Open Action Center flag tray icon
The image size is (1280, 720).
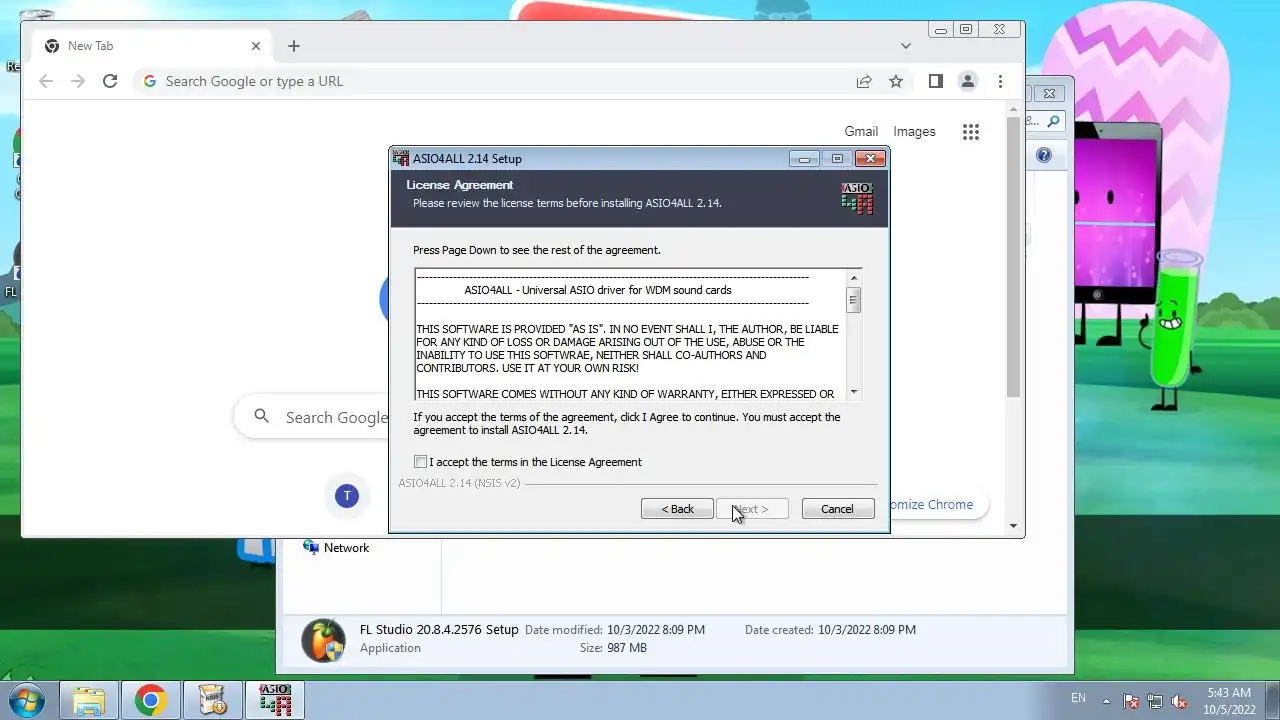[1131, 701]
